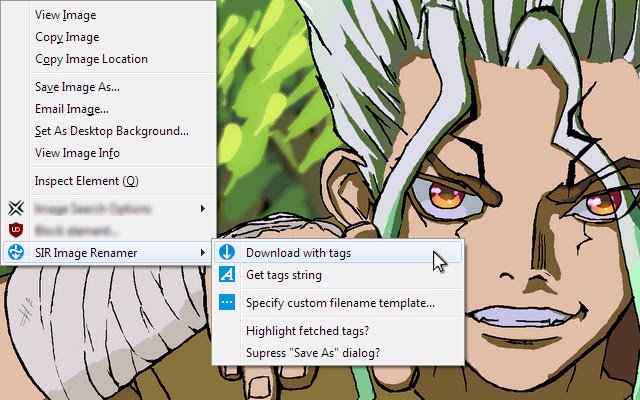
Task: Pick Copy Image Location option
Action: tap(108, 59)
